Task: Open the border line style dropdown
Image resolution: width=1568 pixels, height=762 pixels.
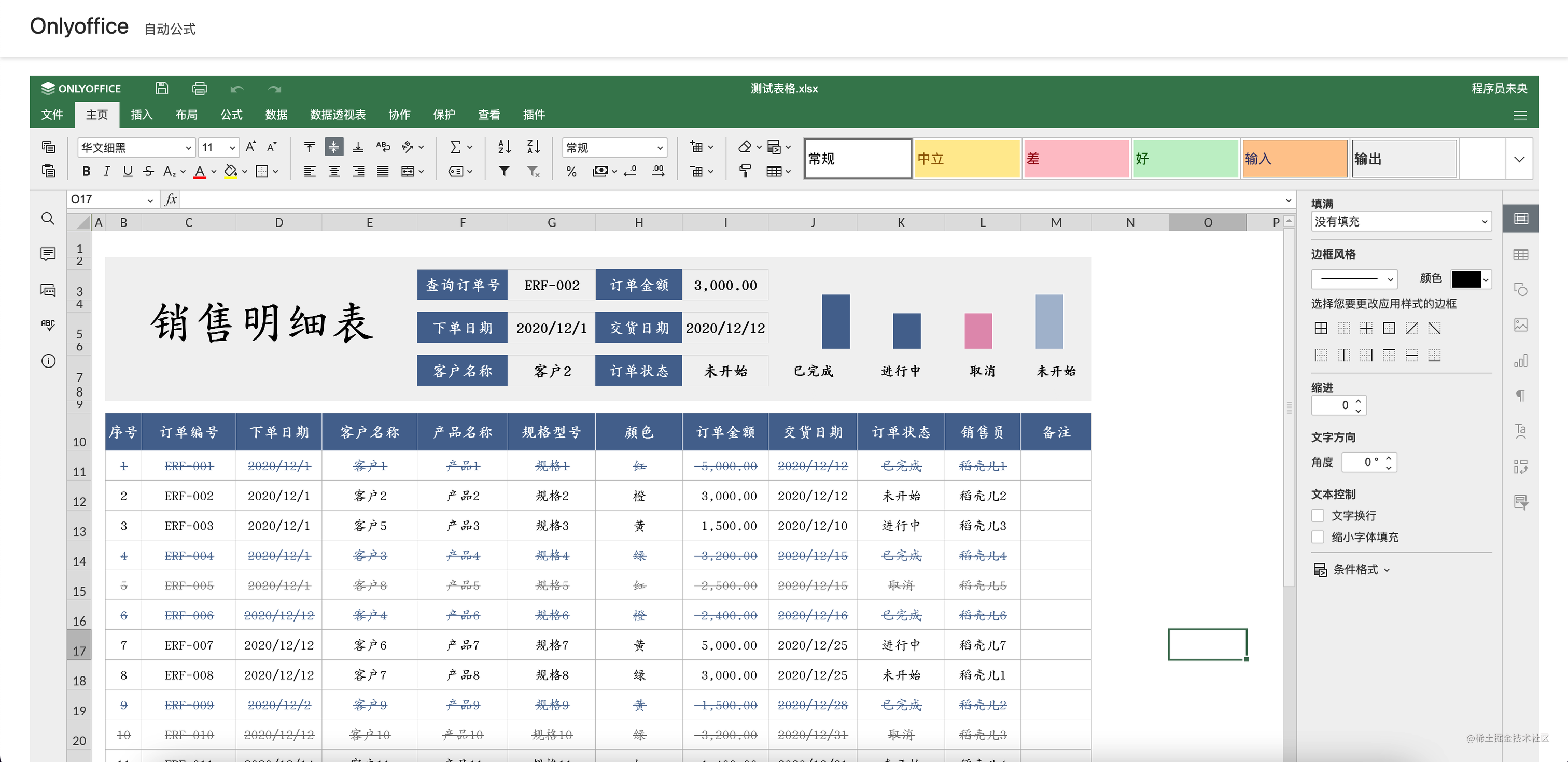Action: click(x=1354, y=279)
